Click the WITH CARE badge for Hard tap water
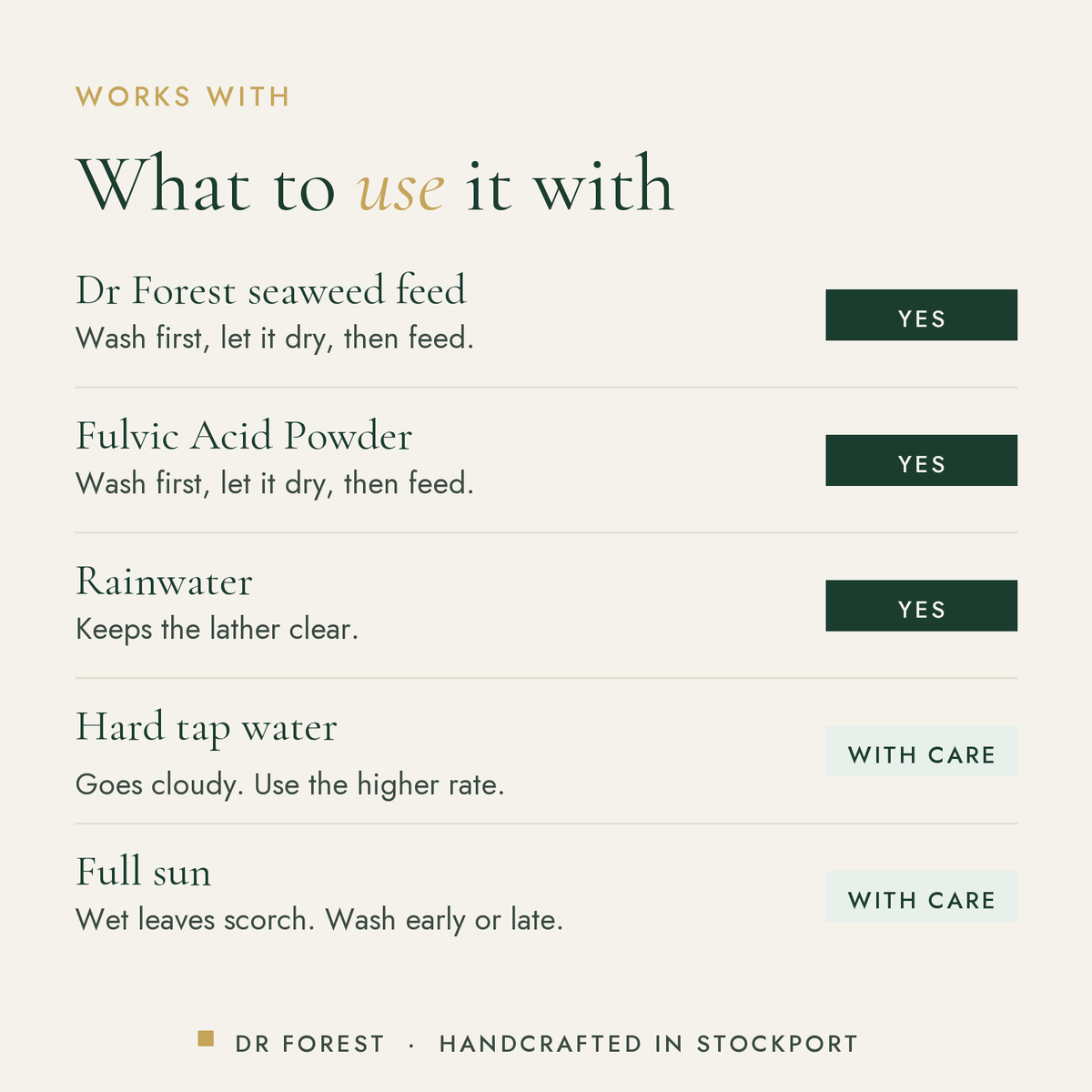1092x1092 pixels. tap(921, 752)
